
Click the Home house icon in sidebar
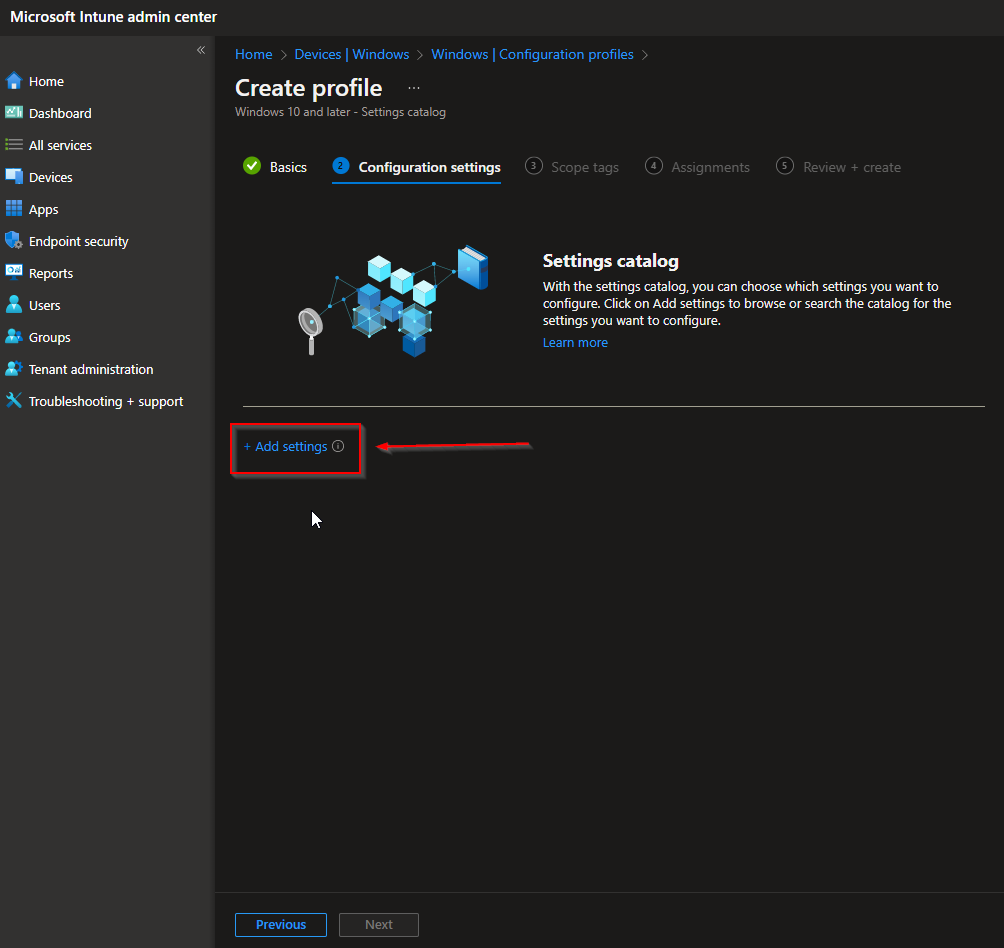pos(13,81)
